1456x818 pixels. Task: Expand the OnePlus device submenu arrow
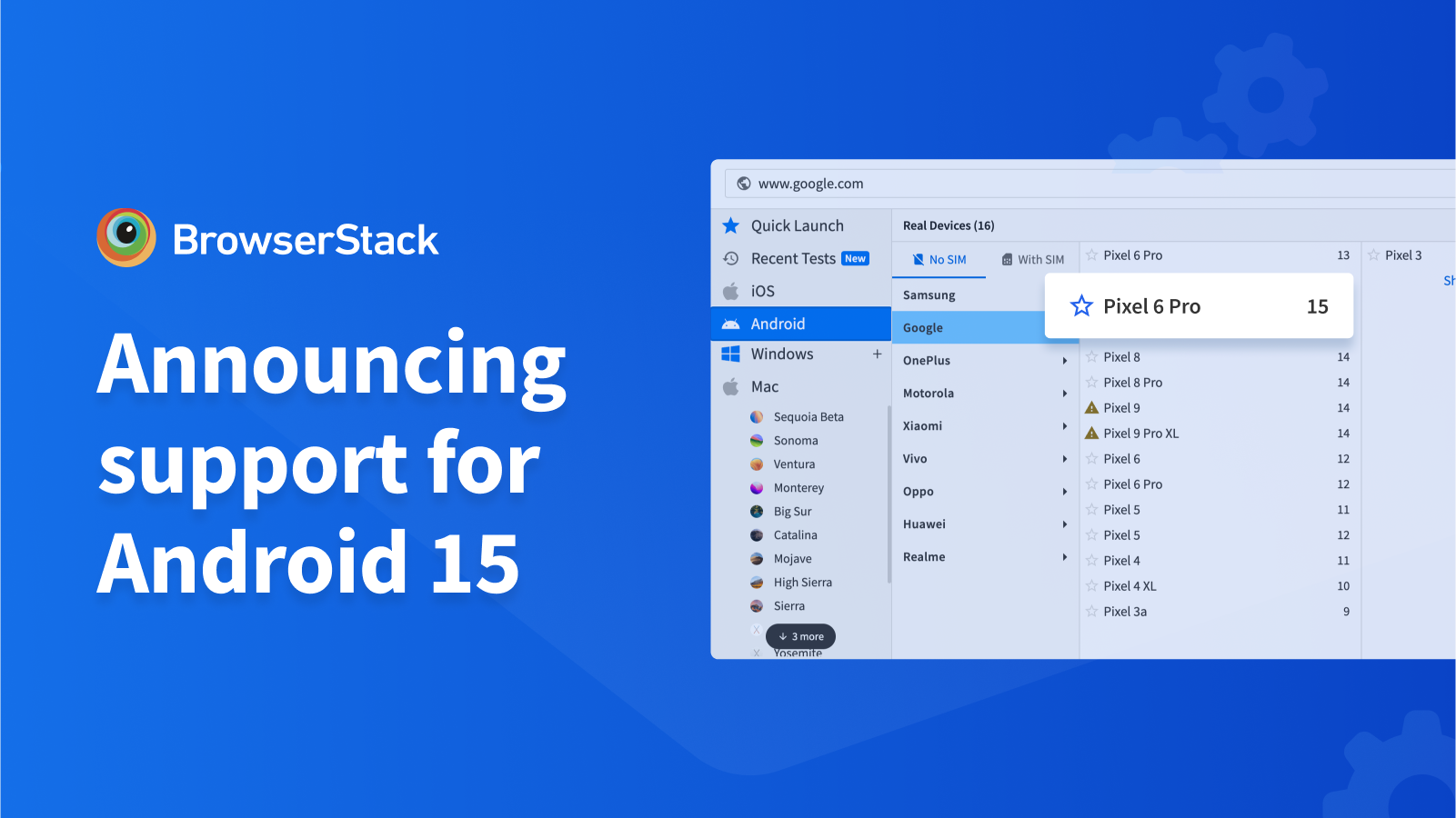pos(1064,361)
